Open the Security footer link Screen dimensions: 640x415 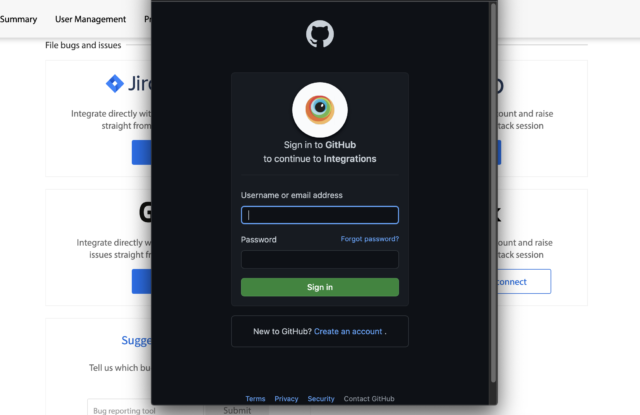tap(321, 399)
